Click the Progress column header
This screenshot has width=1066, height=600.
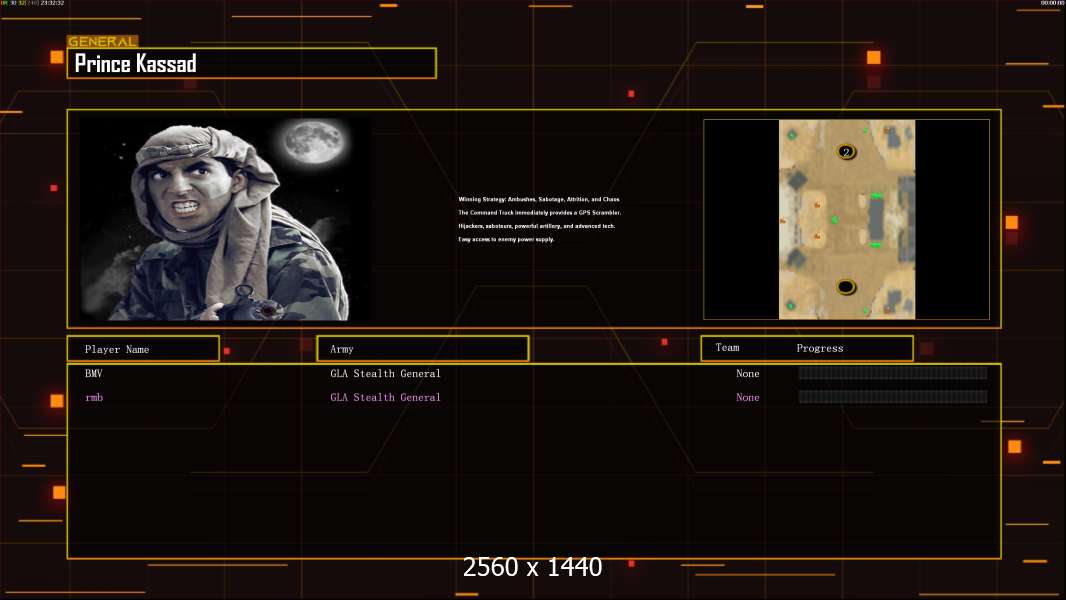819,348
